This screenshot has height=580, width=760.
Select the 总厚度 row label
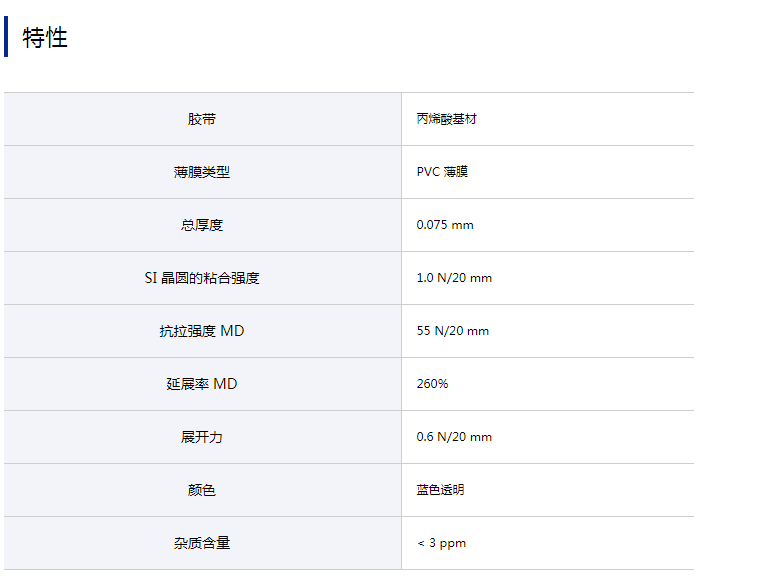[202, 225]
